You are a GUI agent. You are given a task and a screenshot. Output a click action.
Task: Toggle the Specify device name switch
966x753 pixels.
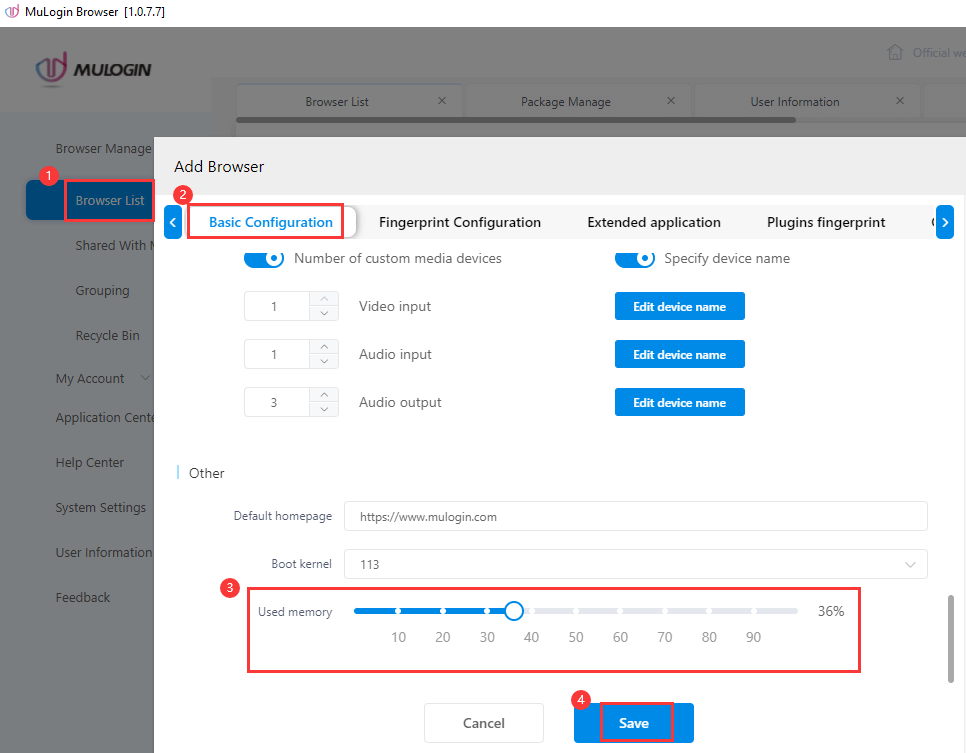click(x=635, y=258)
